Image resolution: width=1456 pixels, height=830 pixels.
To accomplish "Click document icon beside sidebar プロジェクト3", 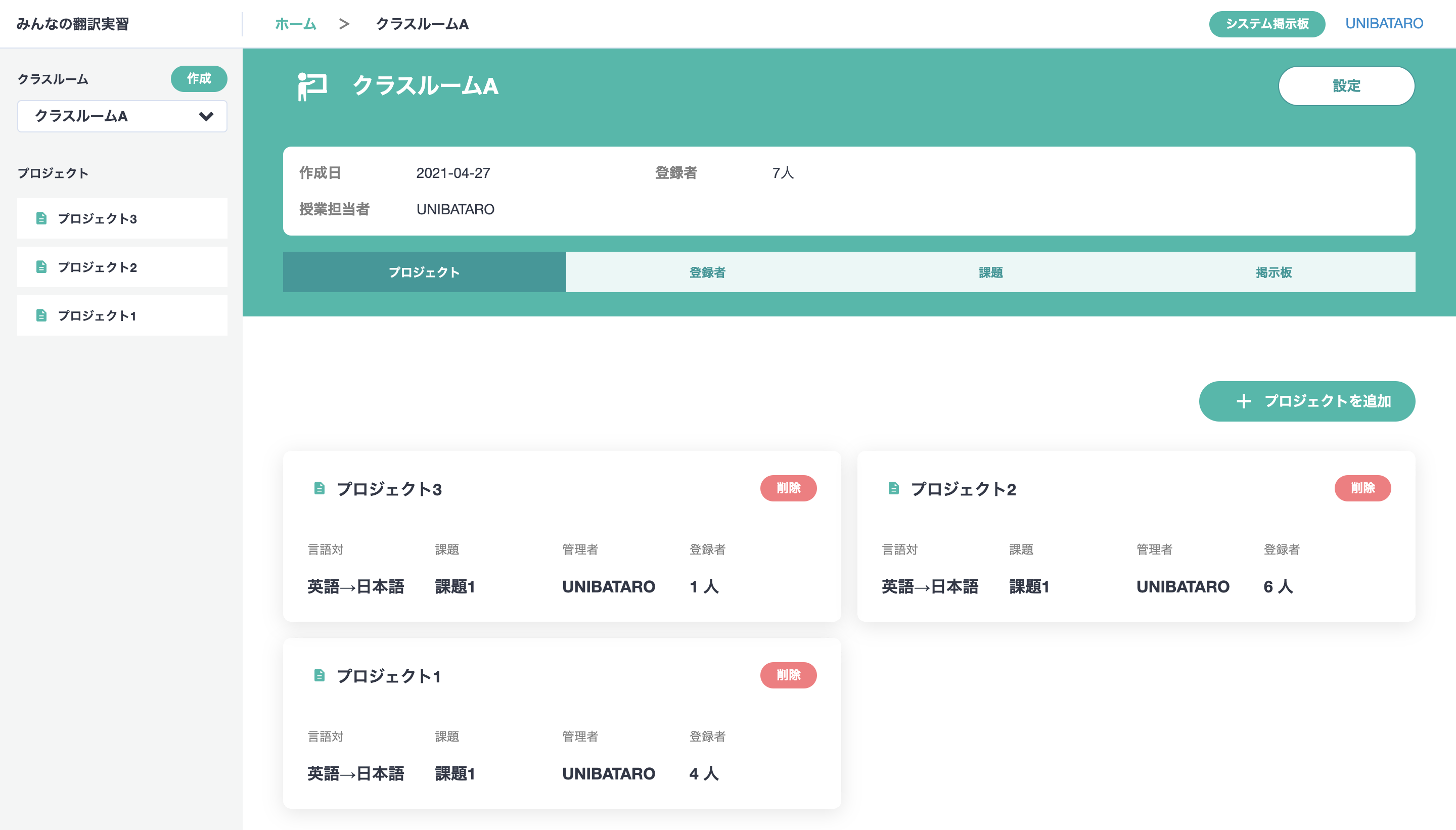I will (x=41, y=218).
